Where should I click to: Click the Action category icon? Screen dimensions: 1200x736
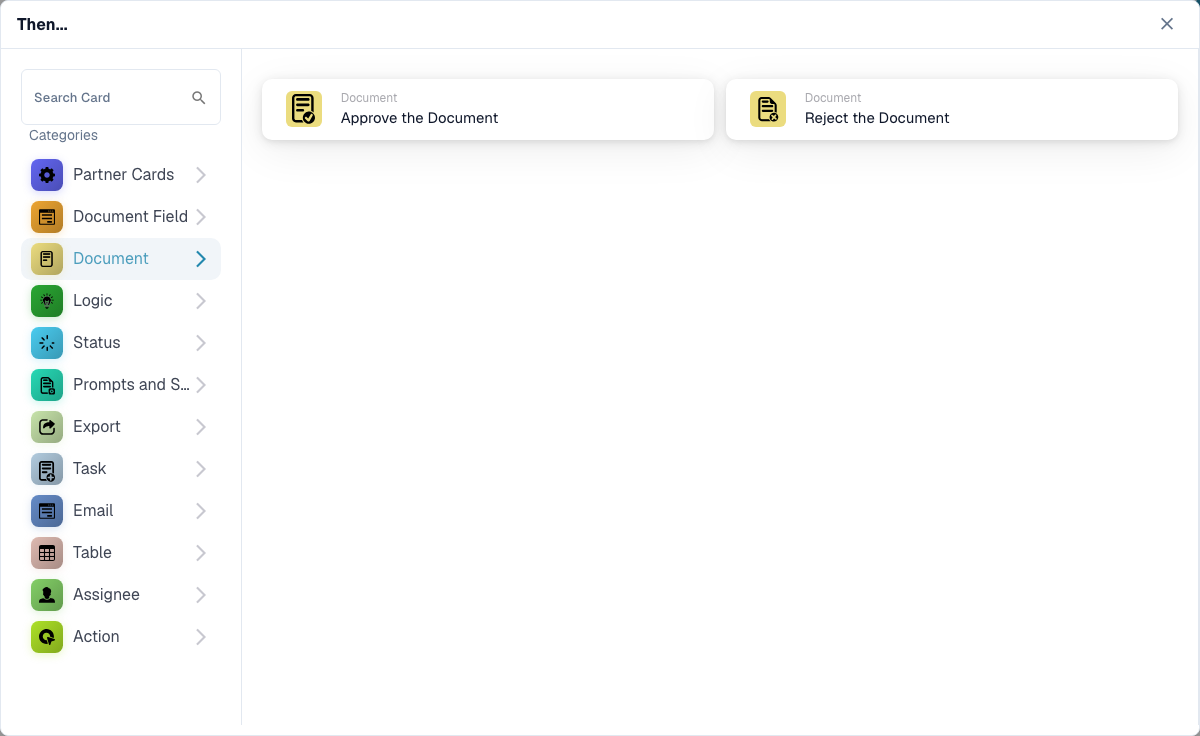click(47, 637)
